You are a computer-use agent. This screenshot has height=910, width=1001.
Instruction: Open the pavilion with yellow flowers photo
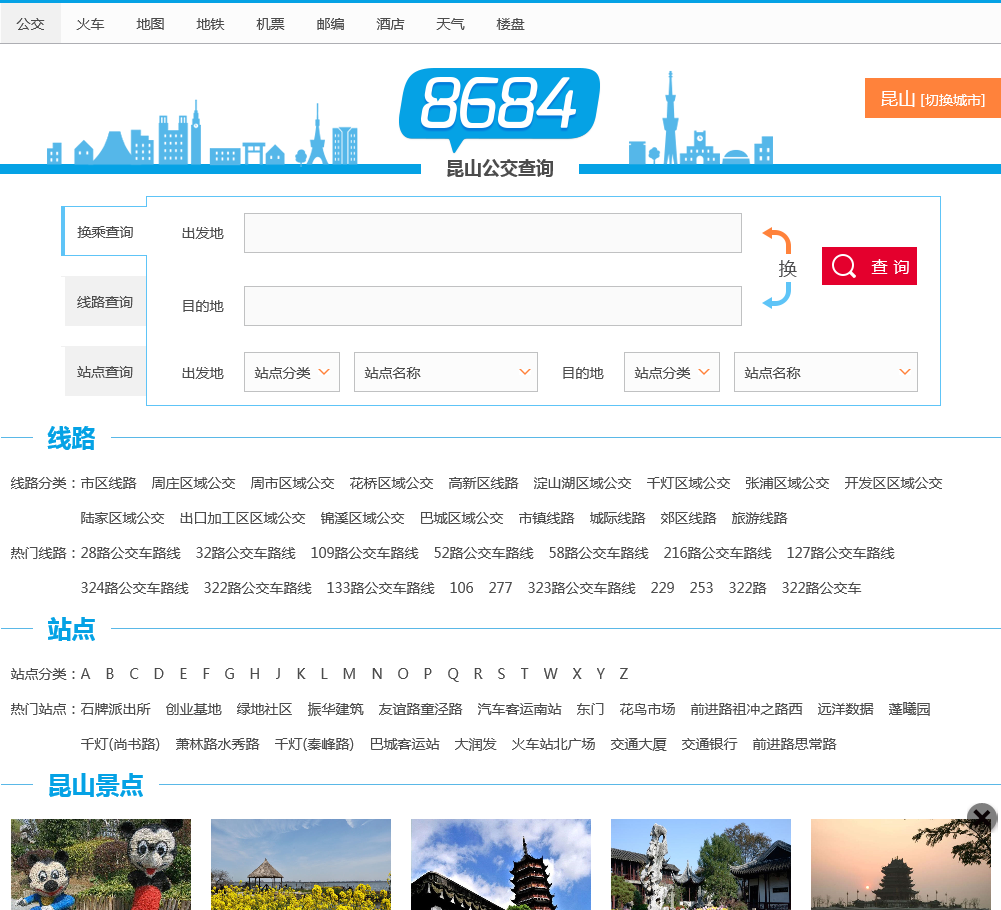pyautogui.click(x=301, y=864)
